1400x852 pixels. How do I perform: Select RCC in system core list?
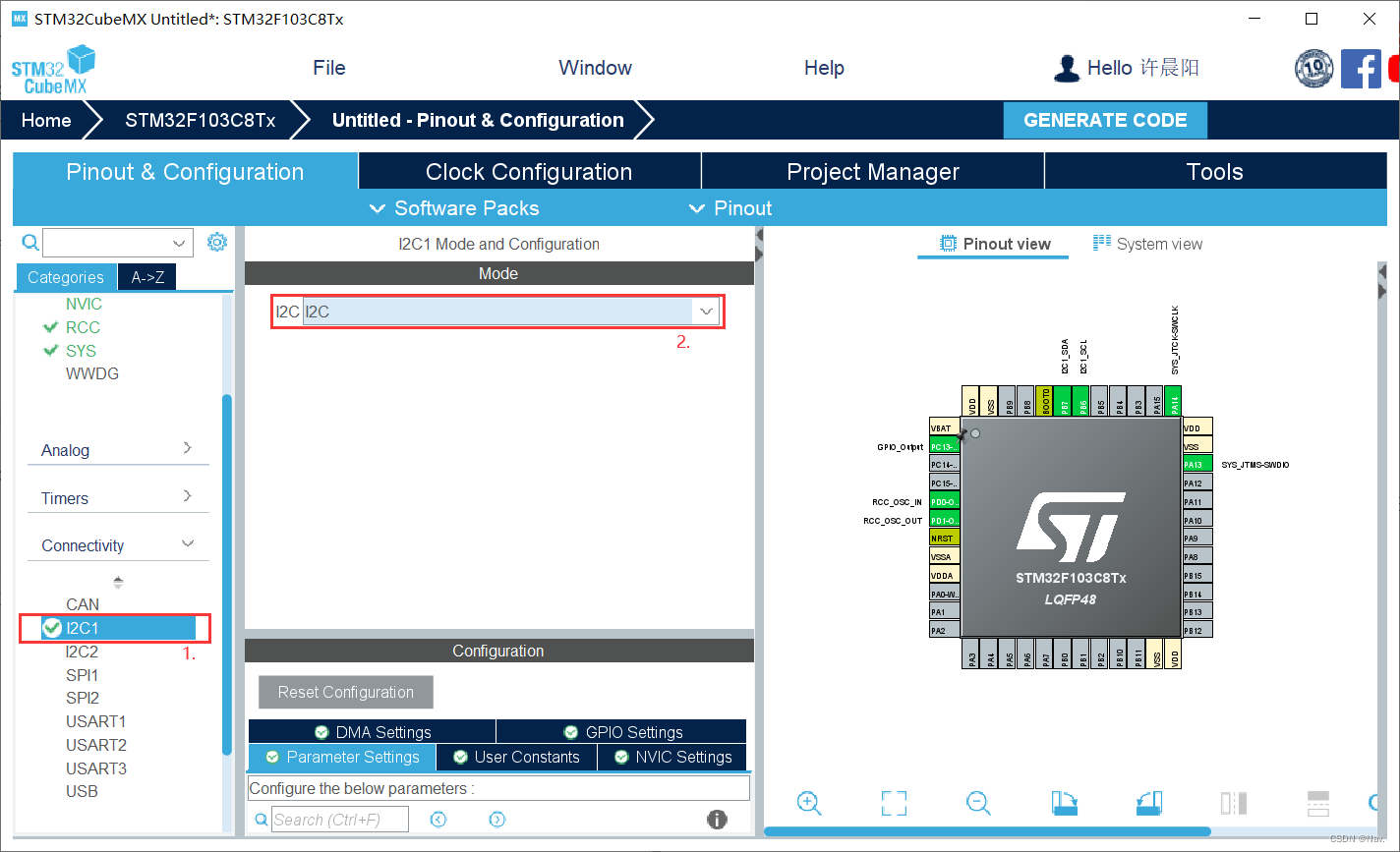coord(83,327)
